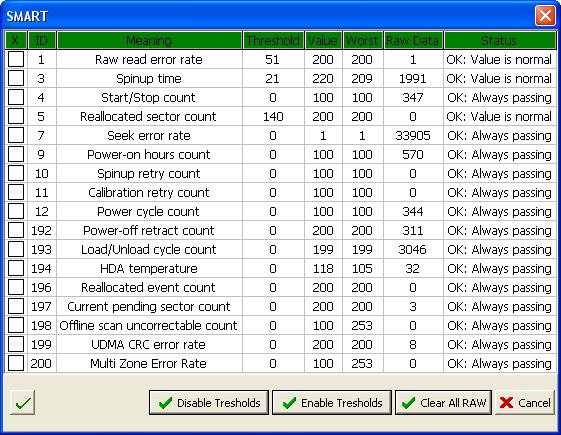Screen dimensions: 561x435
Task: Click the Threshold column header
Action: point(273,40)
